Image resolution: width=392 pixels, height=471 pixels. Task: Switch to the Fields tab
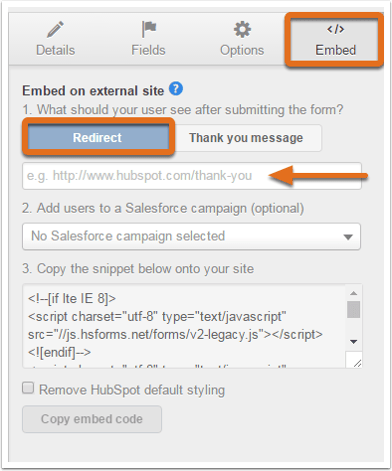148,39
